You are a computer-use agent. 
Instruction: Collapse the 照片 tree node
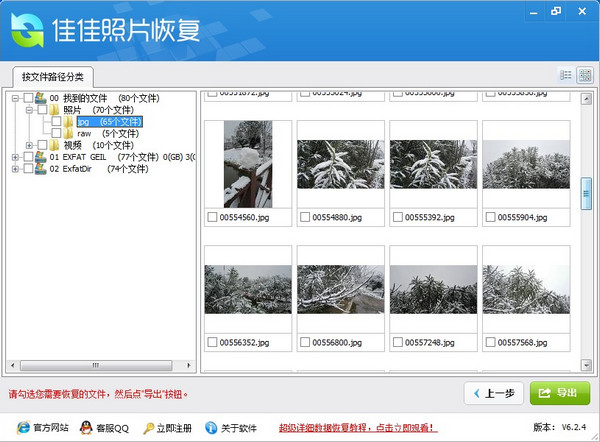point(29,111)
